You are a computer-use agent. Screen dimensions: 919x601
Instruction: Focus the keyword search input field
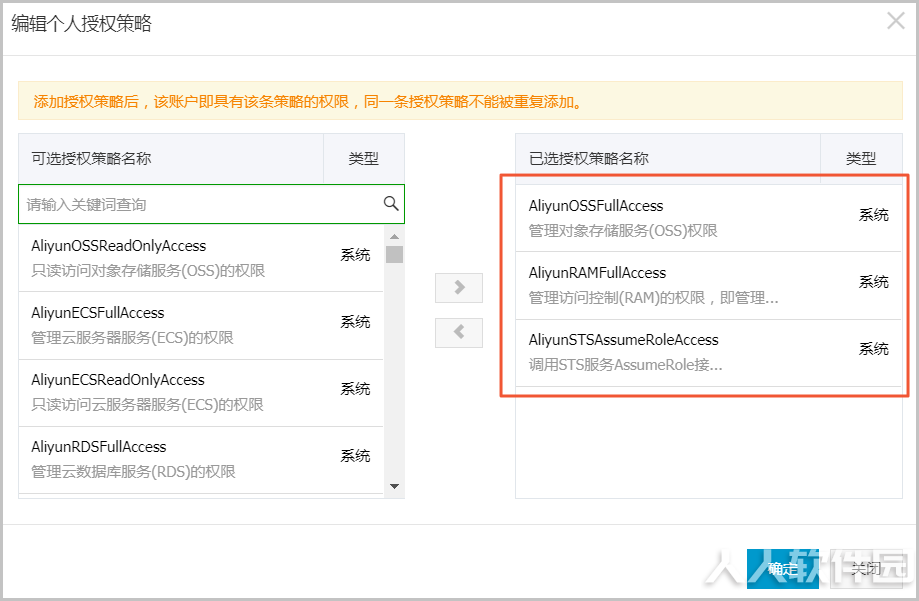coord(212,204)
